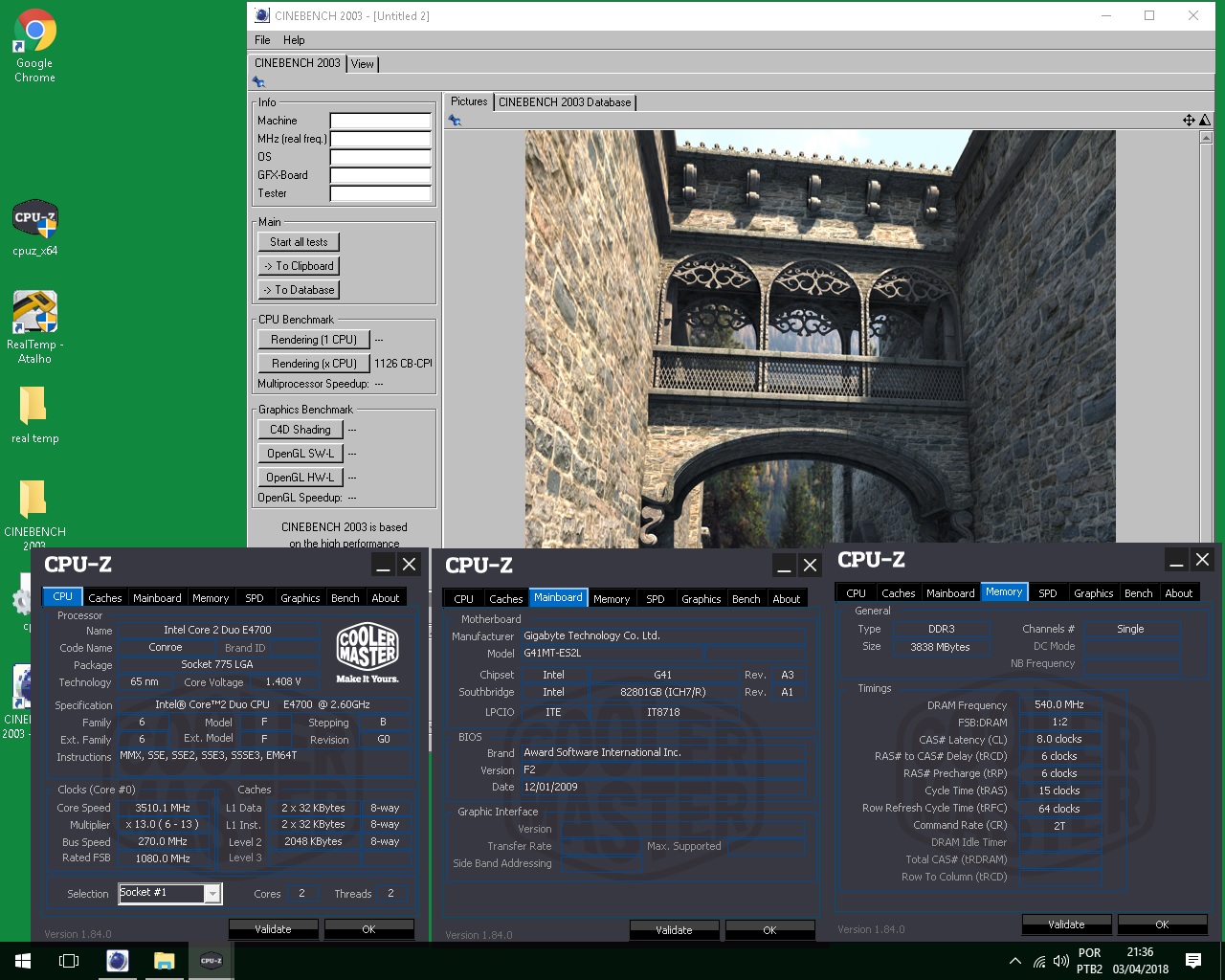
Task: Show hidden tray icons chevron
Action: coord(1014,961)
